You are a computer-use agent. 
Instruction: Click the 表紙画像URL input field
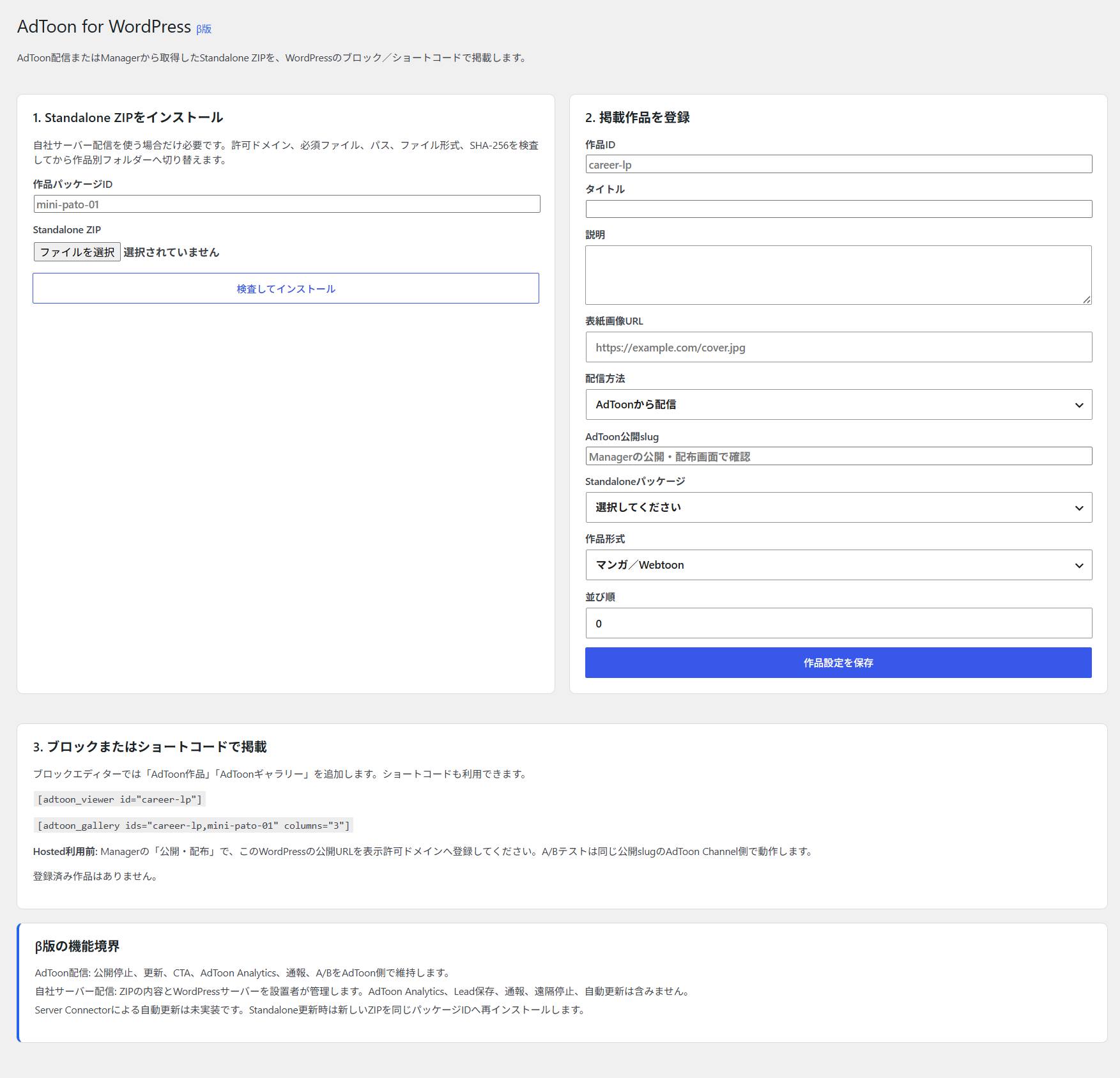(838, 347)
